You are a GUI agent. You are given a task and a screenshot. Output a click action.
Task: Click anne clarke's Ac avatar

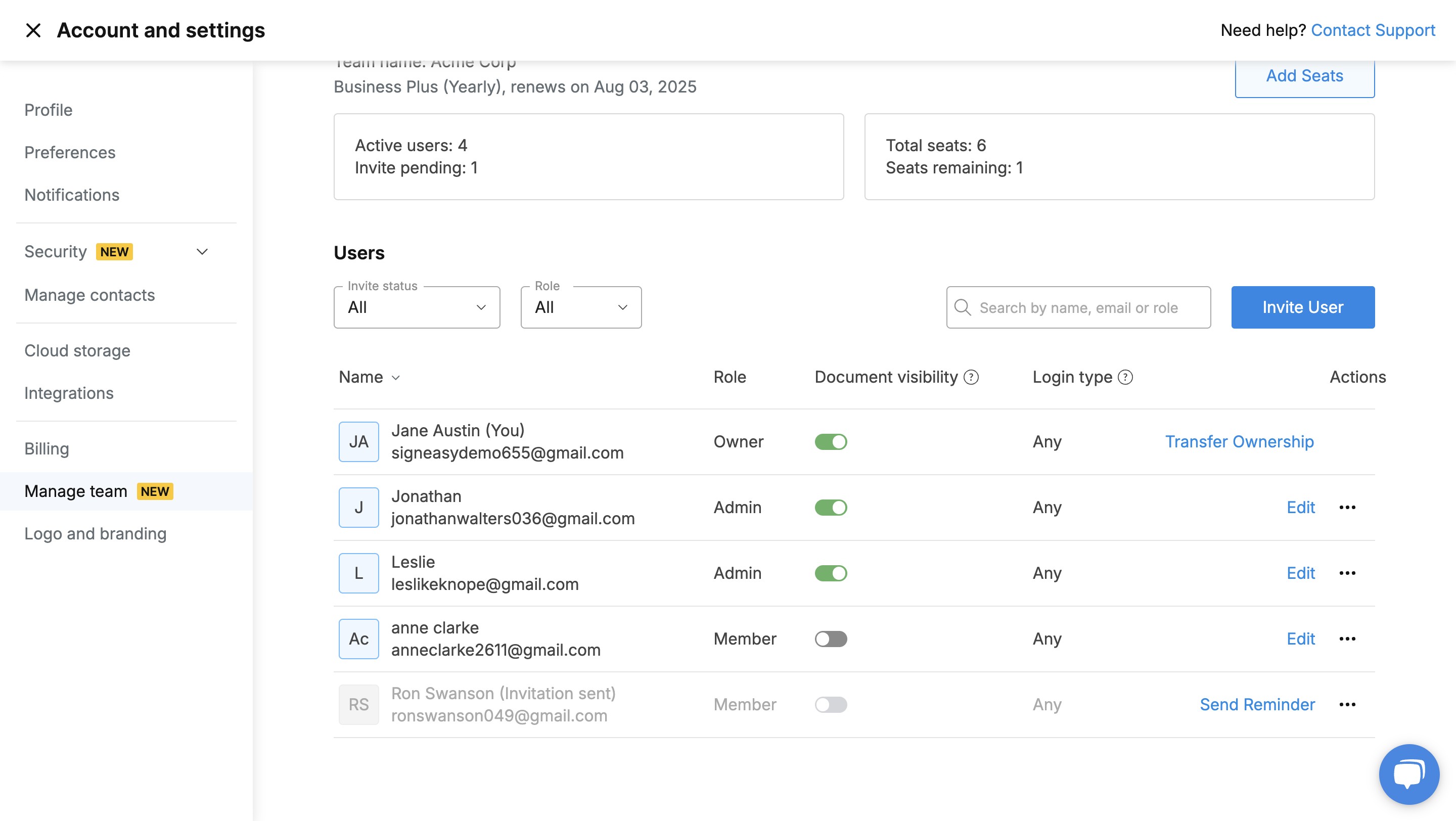pyautogui.click(x=358, y=638)
